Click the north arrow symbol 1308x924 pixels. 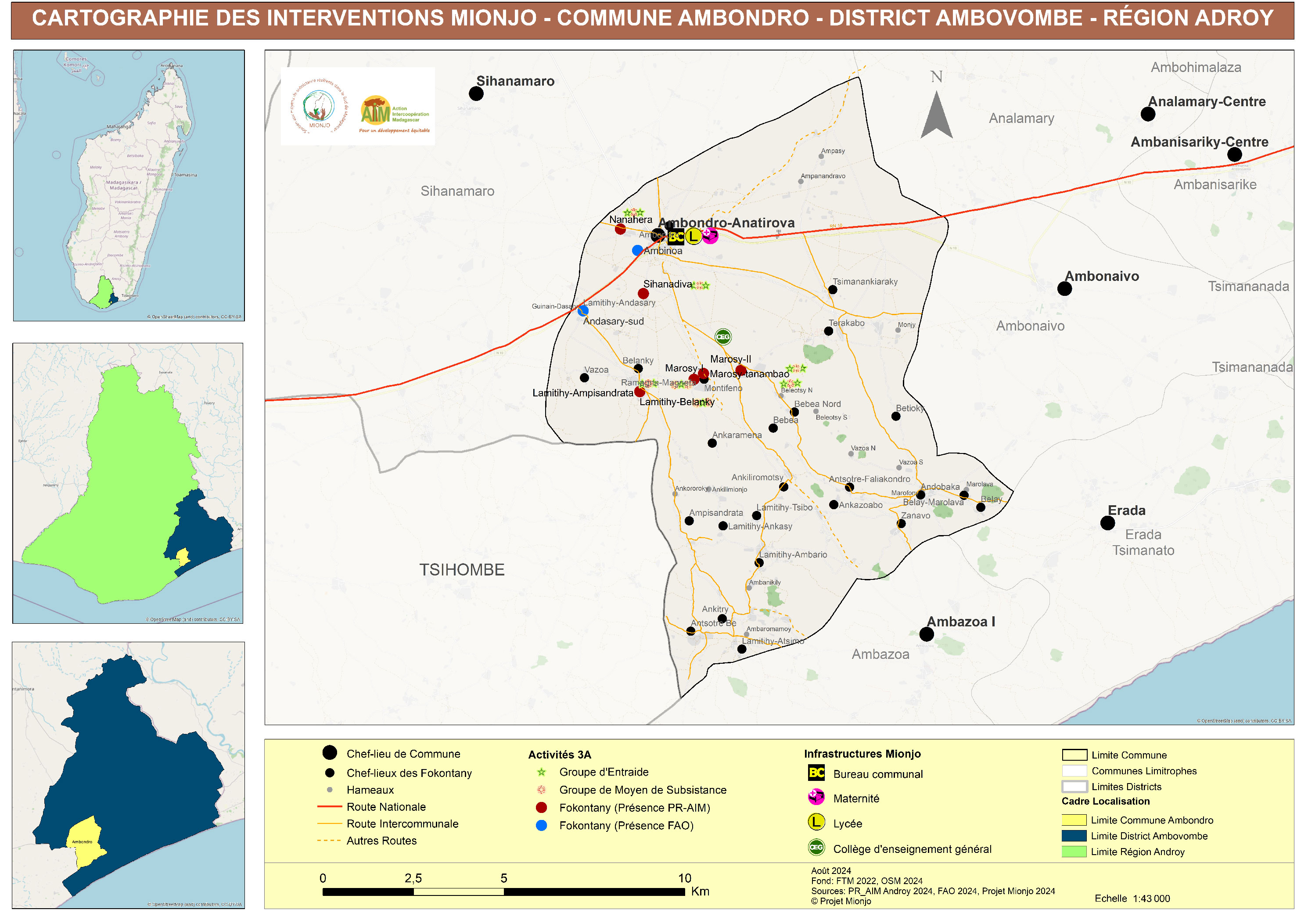pyautogui.click(x=936, y=114)
